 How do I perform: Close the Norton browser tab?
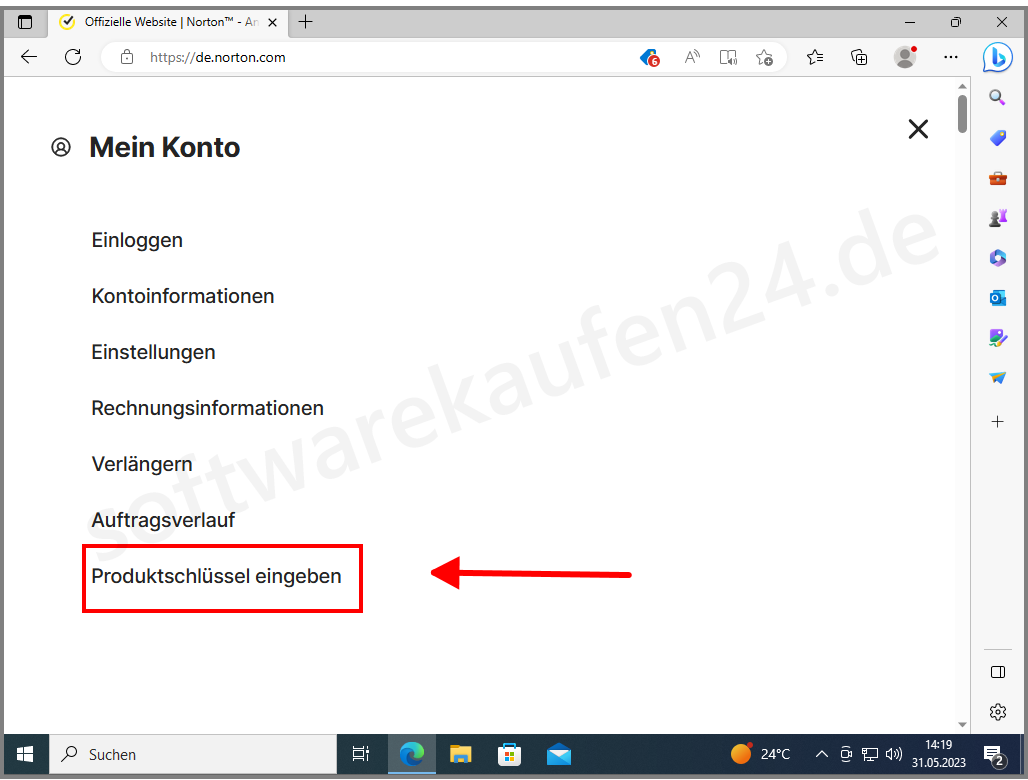pyautogui.click(x=273, y=22)
